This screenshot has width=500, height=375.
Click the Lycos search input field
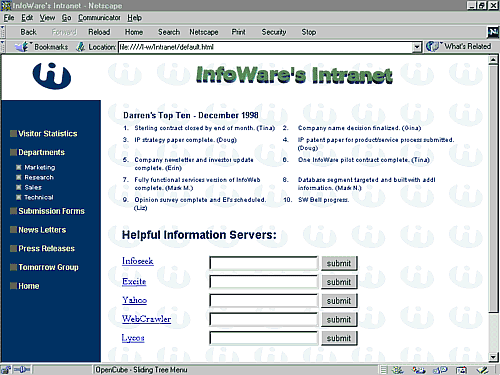coord(264,338)
